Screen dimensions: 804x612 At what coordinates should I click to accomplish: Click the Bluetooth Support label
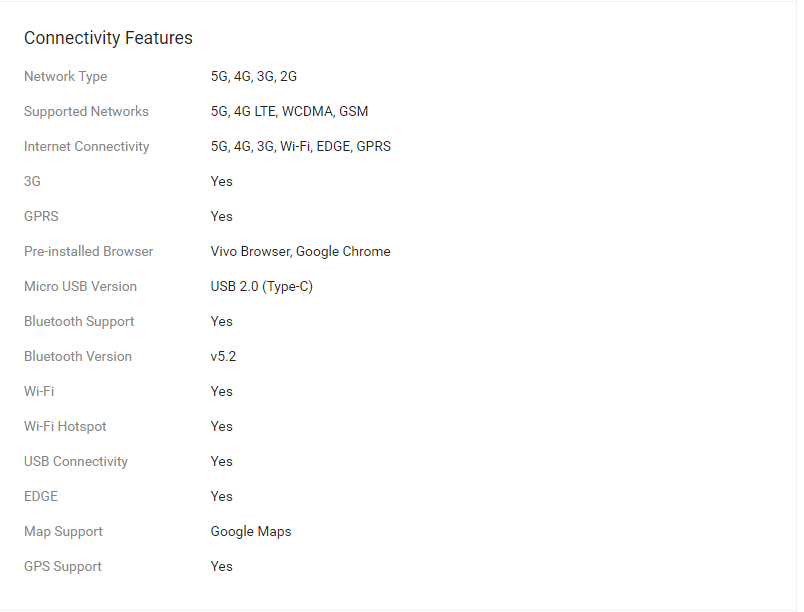point(79,321)
